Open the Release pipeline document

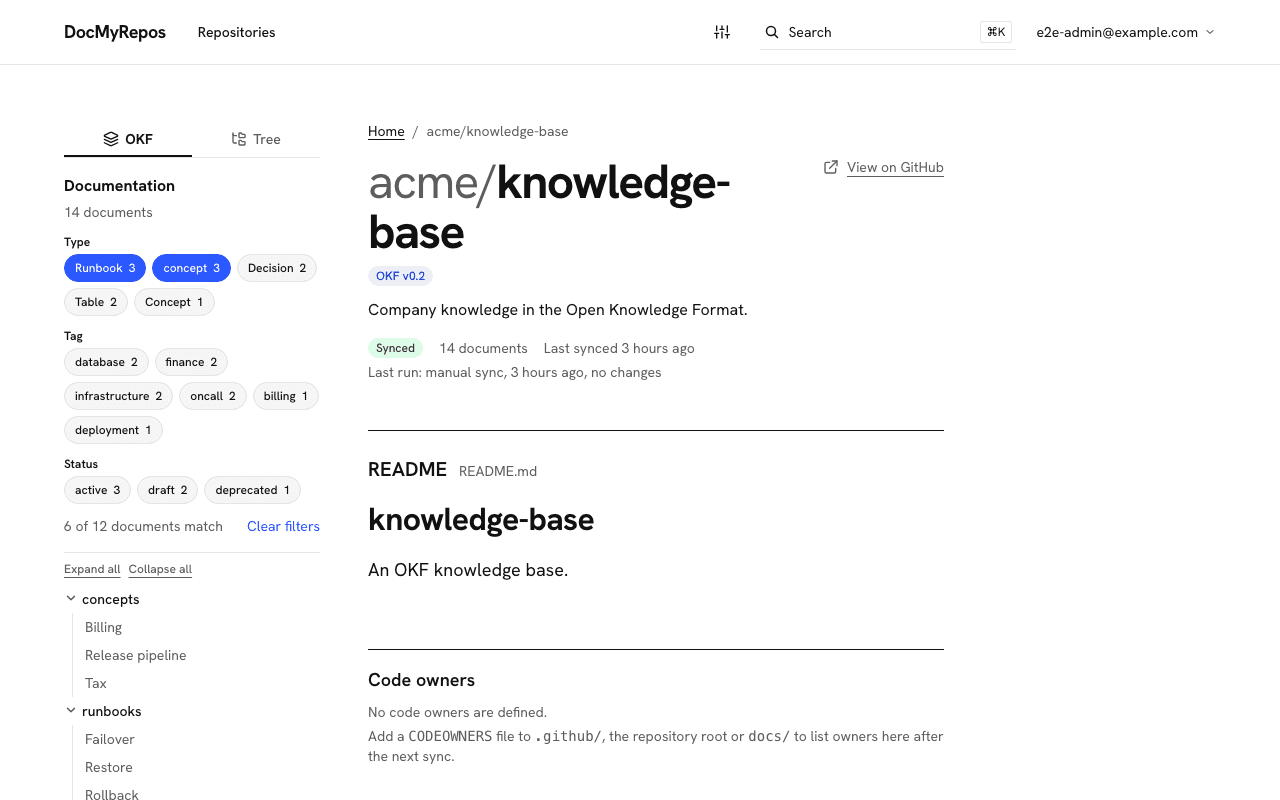coord(135,655)
